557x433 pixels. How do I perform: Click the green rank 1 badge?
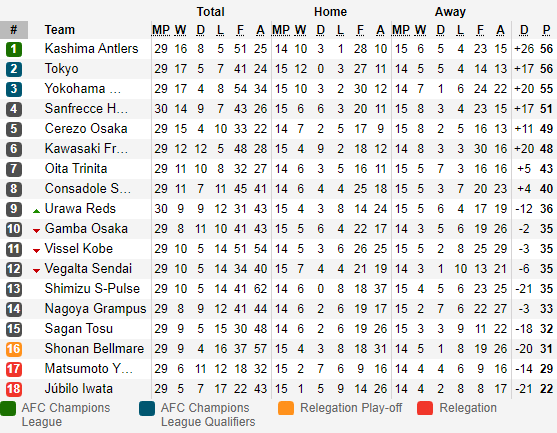click(14, 49)
